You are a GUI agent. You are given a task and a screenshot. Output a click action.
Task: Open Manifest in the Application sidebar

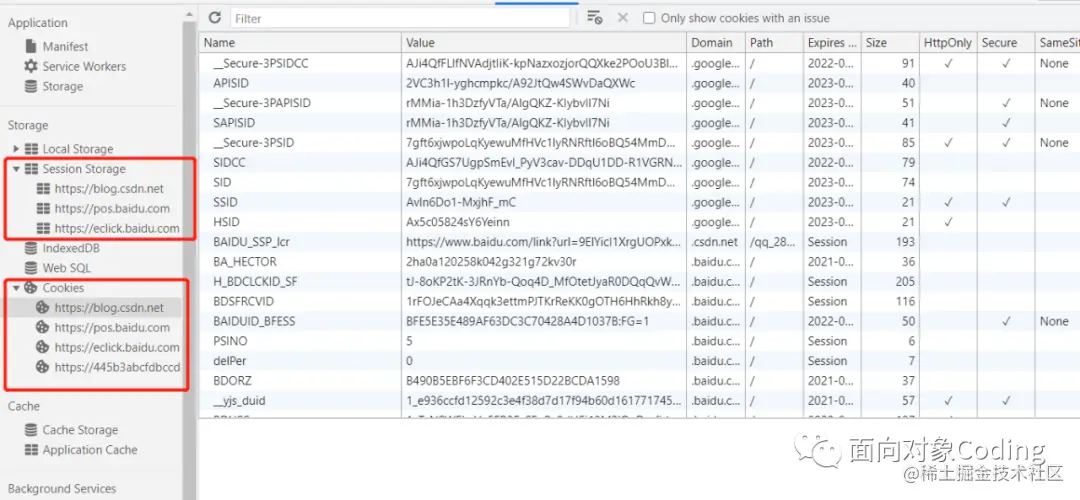(x=65, y=47)
